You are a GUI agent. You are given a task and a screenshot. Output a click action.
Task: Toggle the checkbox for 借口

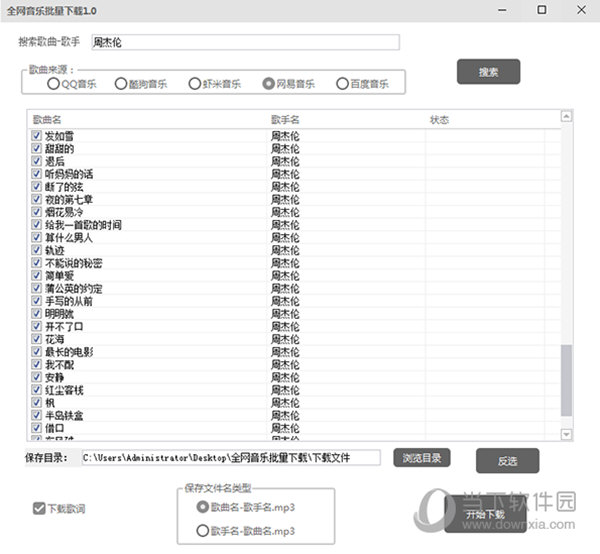[x=36, y=427]
